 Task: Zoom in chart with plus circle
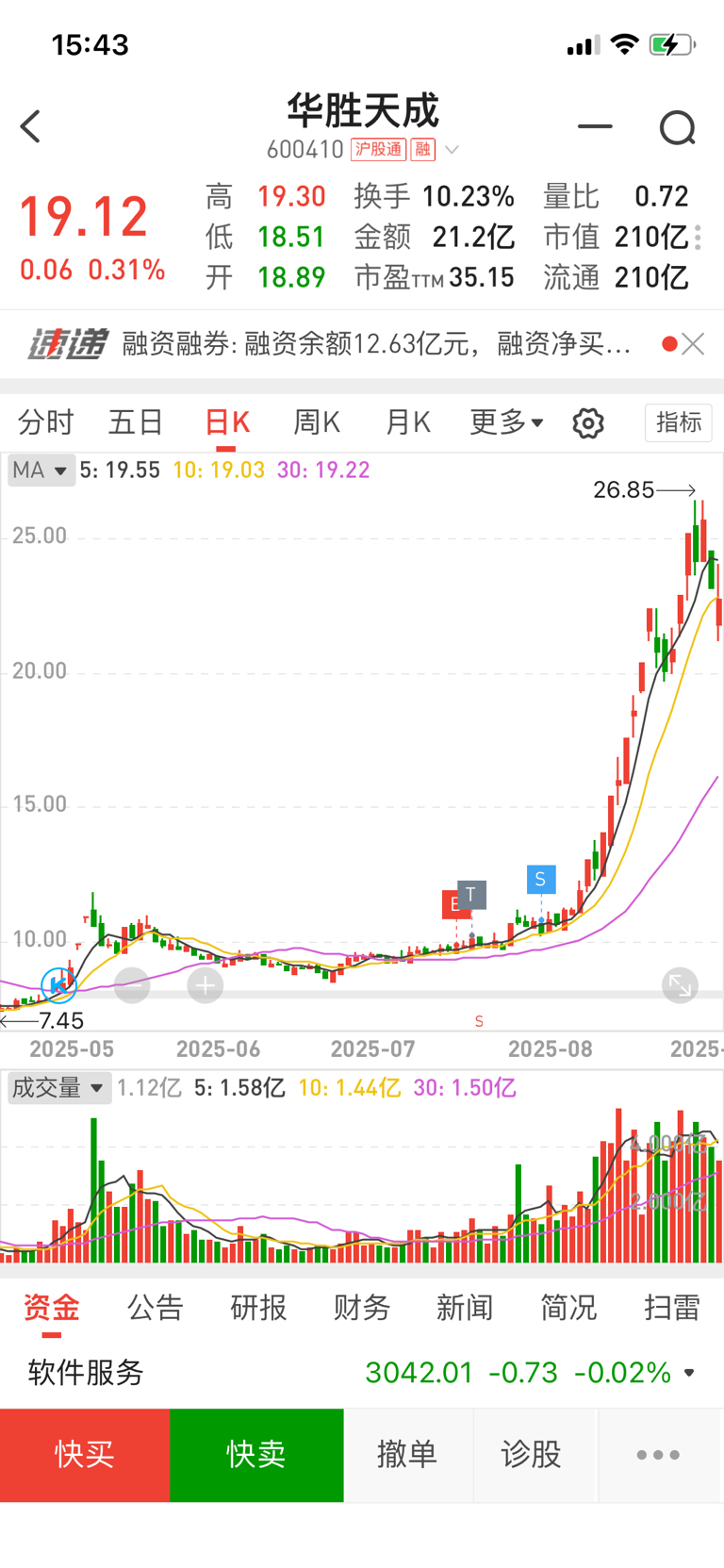click(206, 986)
